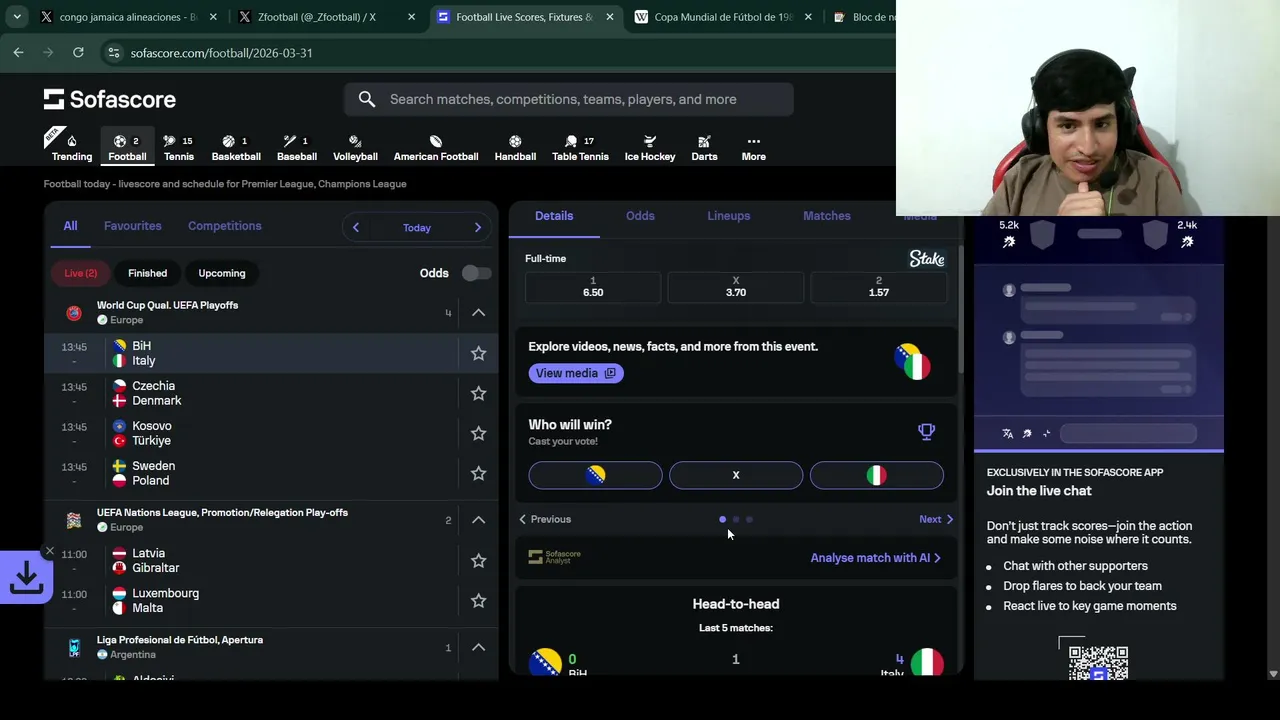The image size is (1280, 720).
Task: Close the download widget overlay
Action: tap(49, 551)
